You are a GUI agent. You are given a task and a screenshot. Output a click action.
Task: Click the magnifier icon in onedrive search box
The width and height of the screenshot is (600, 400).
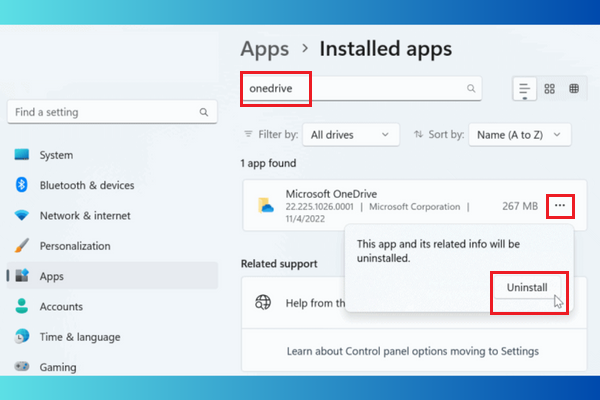(x=471, y=88)
